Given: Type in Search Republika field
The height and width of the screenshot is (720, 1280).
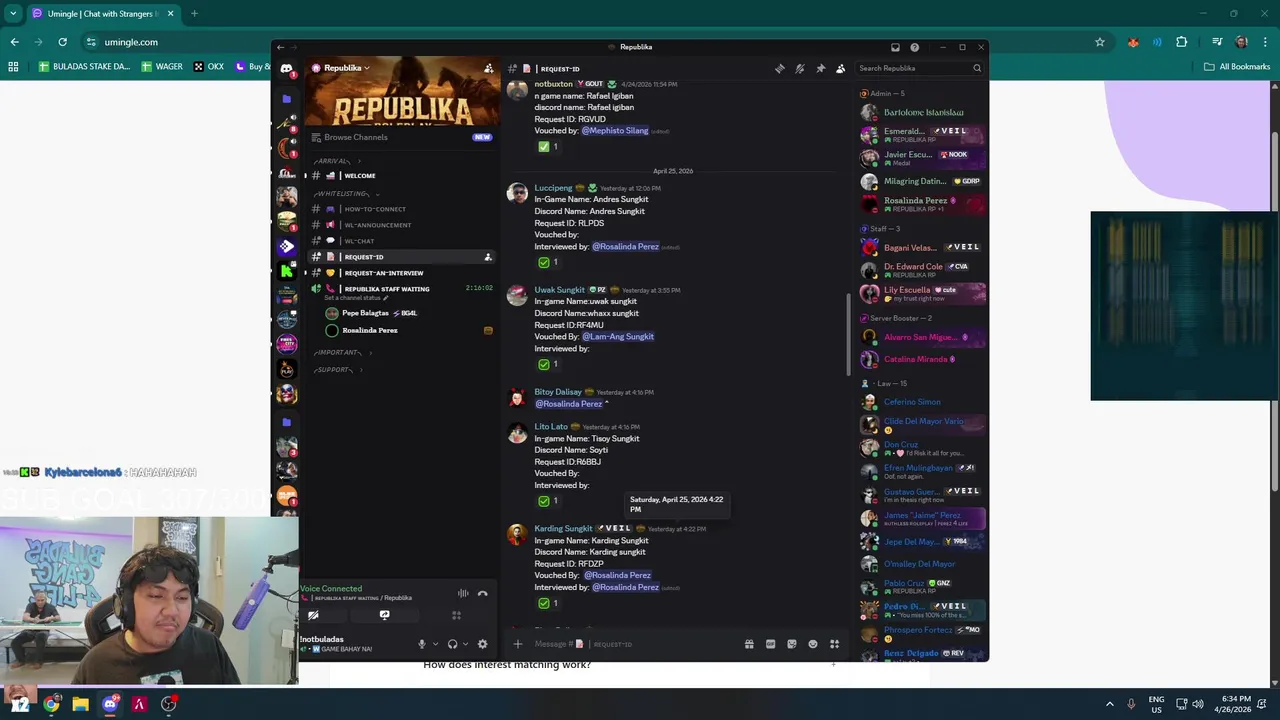Looking at the screenshot, I should [x=920, y=68].
